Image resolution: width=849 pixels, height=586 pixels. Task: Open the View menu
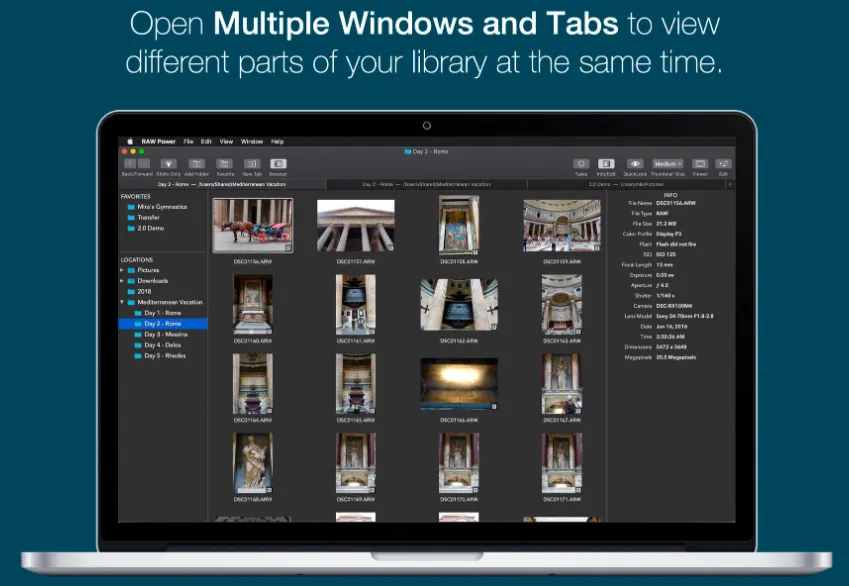[226, 141]
